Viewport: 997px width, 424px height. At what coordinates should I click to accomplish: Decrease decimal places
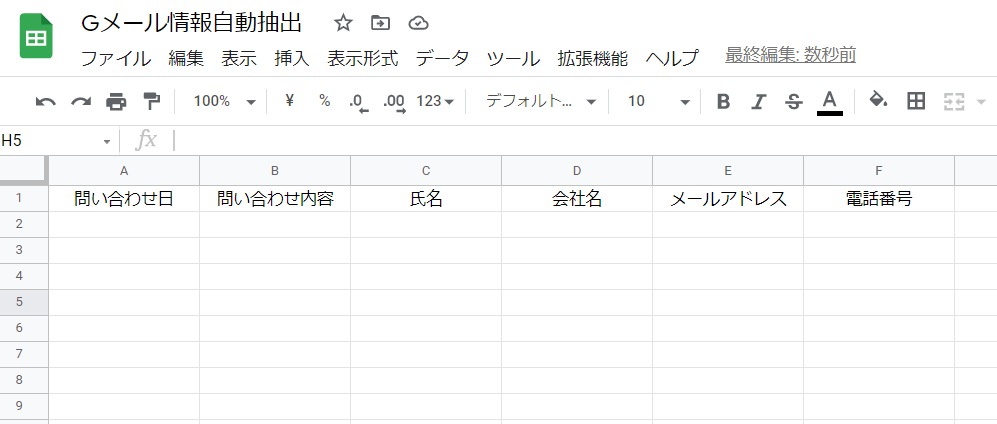tap(359, 102)
